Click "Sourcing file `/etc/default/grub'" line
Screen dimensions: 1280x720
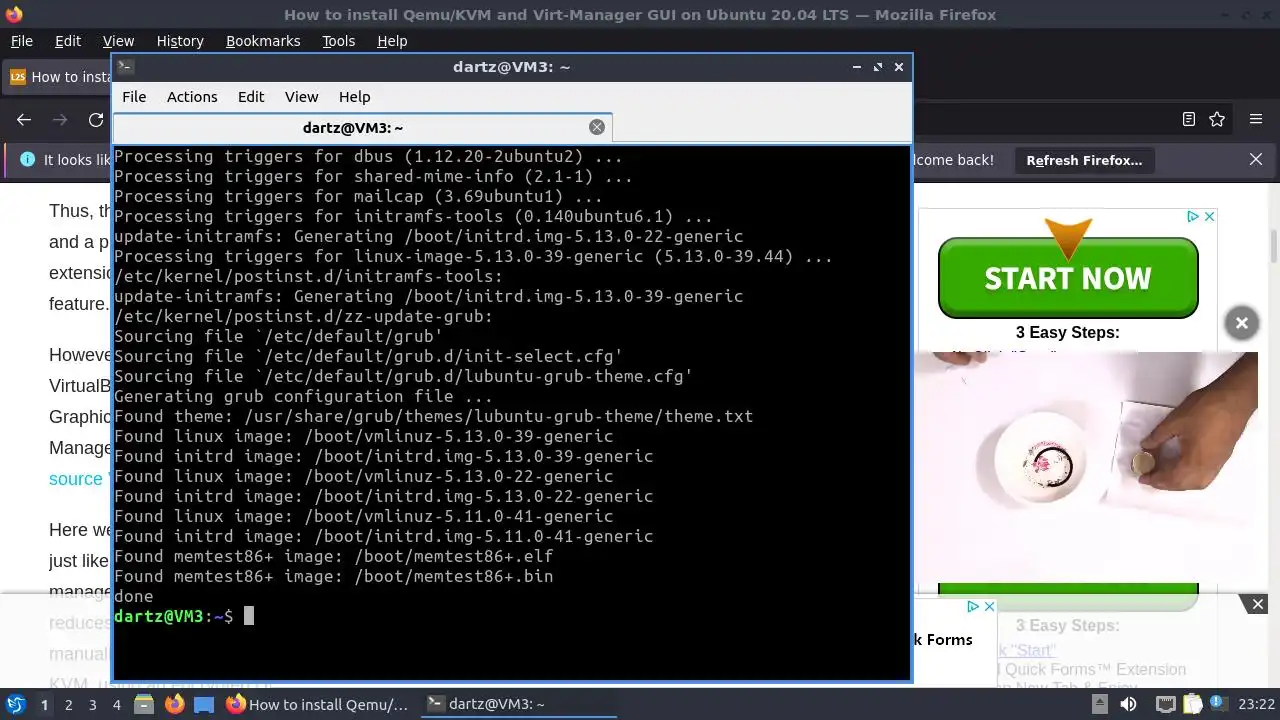pos(278,336)
